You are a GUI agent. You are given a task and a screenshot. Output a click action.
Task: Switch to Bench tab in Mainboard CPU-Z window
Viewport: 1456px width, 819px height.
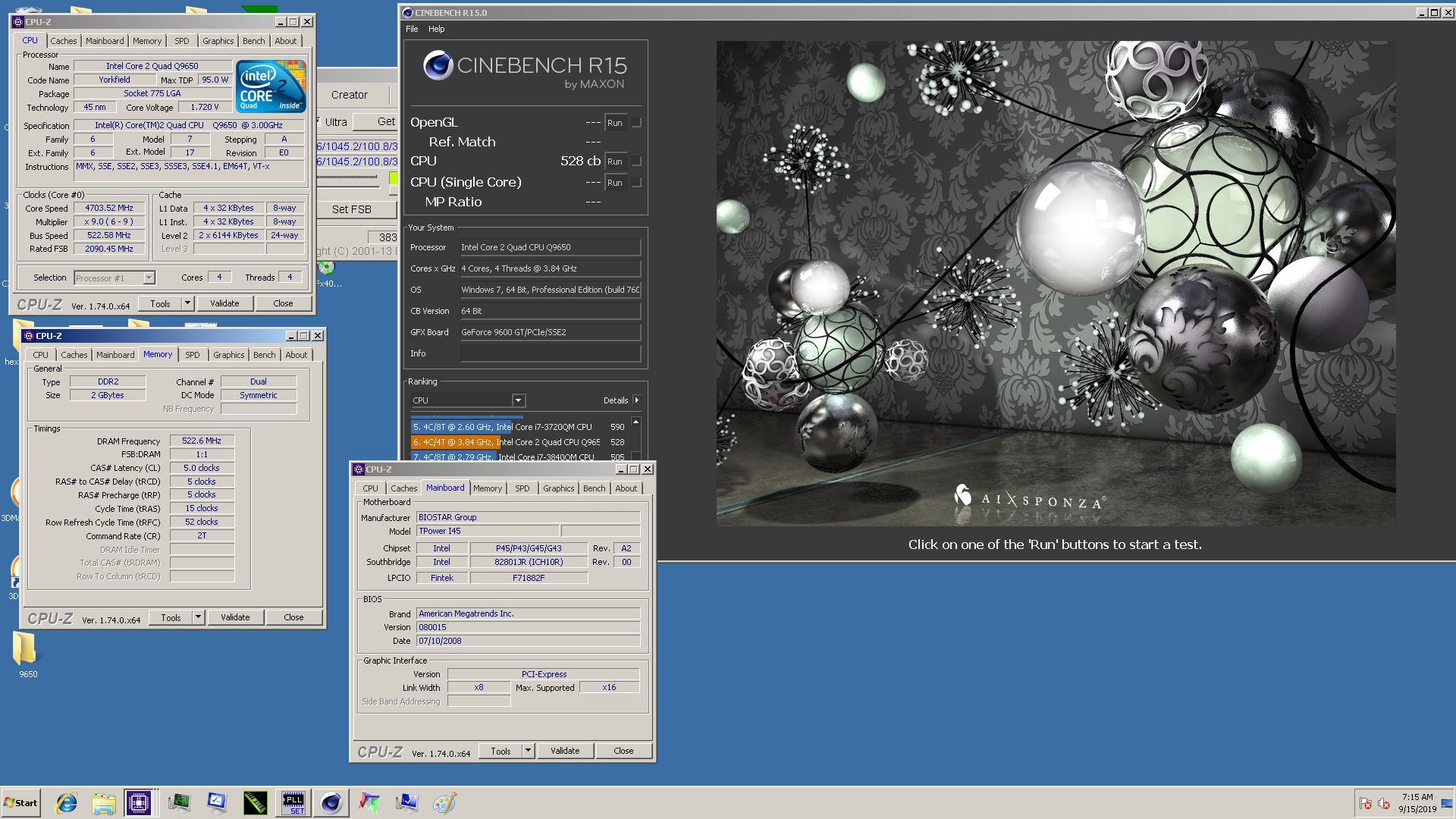click(x=595, y=488)
